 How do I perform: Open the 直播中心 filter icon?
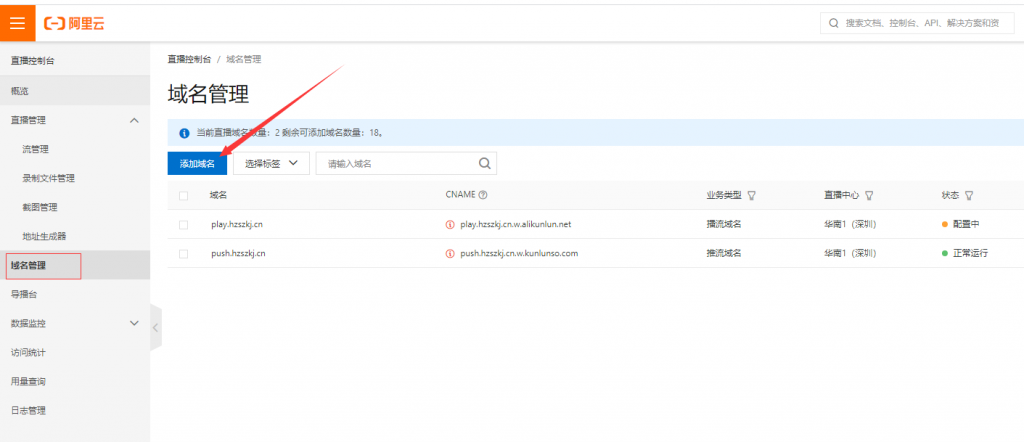pyautogui.click(x=869, y=195)
